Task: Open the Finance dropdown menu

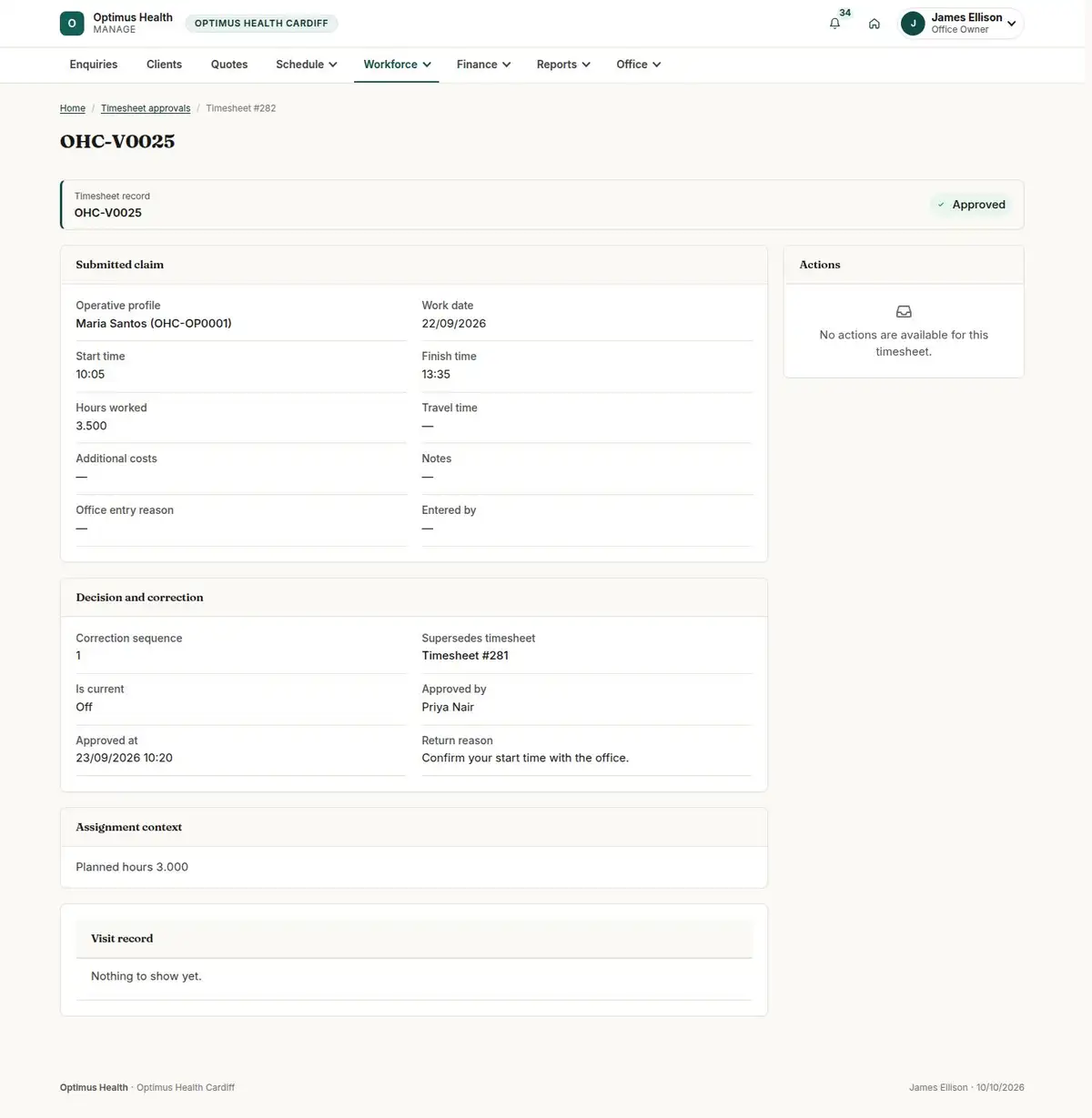Action: pyautogui.click(x=483, y=65)
